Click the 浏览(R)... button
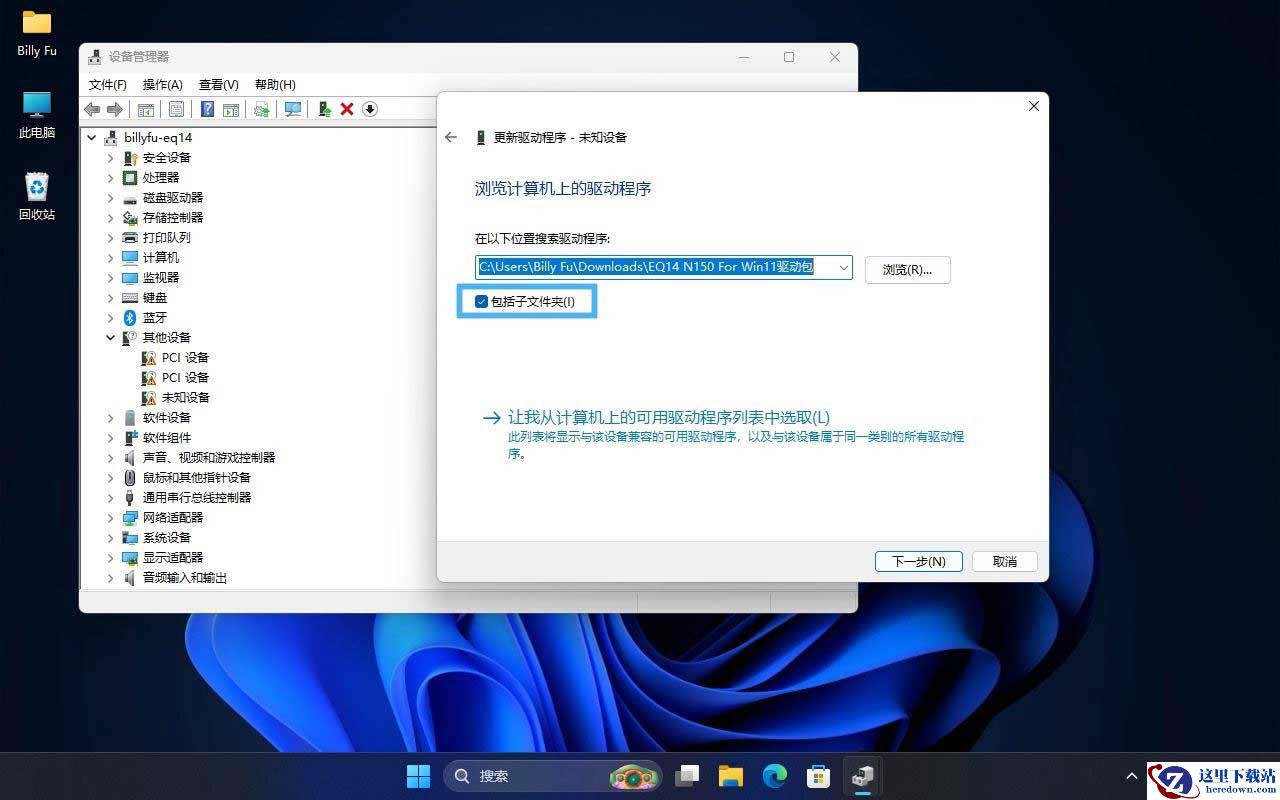Screen dimensions: 1280x800 907,269
